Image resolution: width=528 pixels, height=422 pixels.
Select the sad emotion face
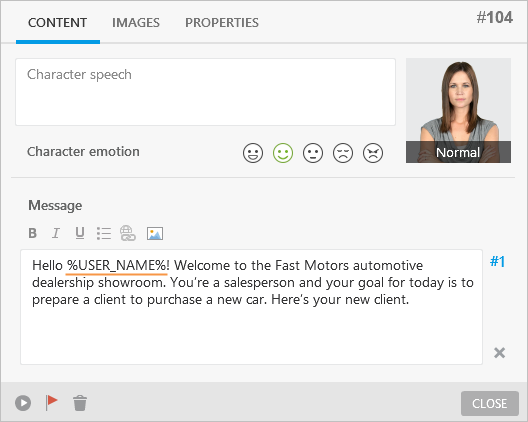[343, 153]
